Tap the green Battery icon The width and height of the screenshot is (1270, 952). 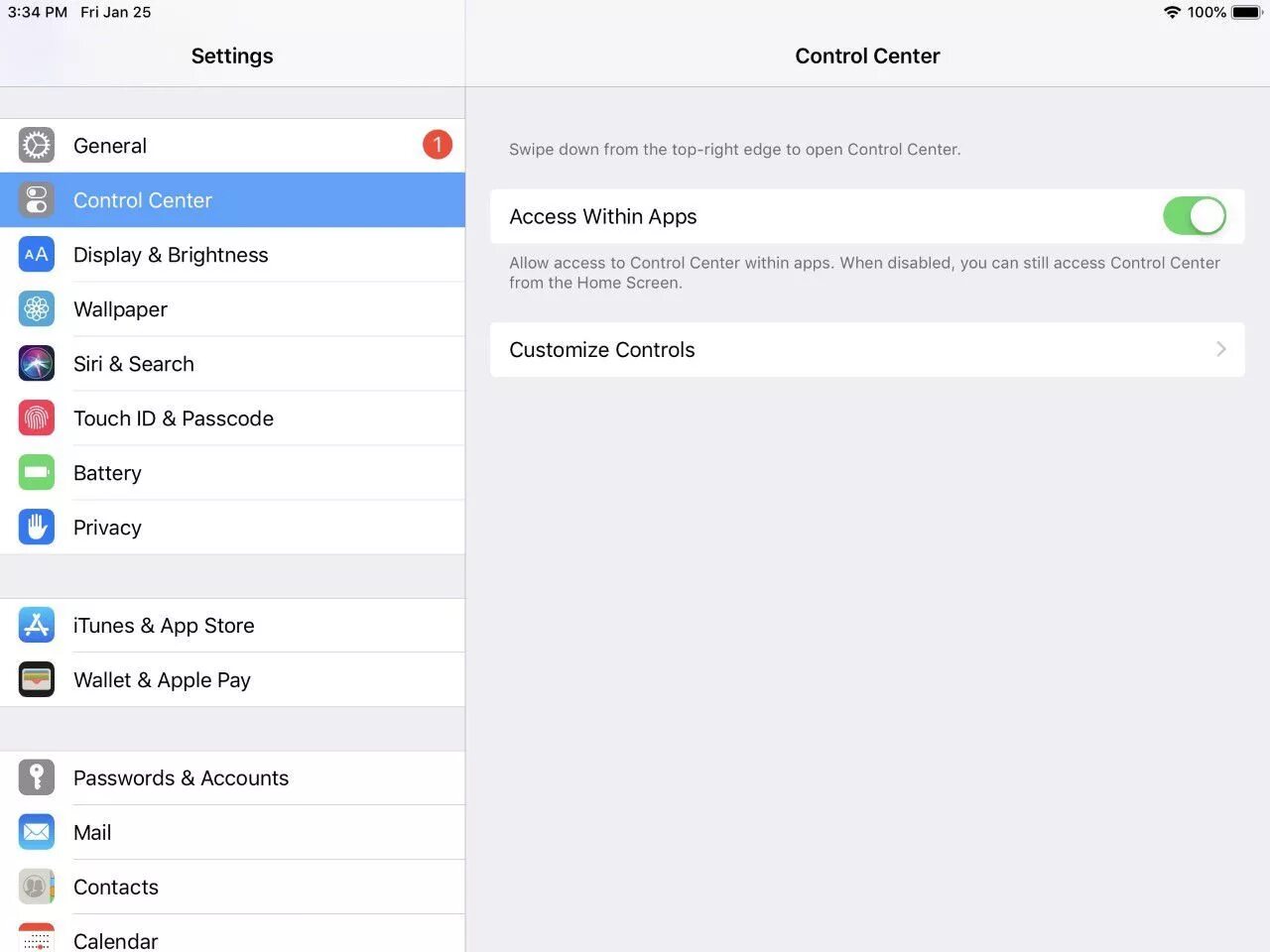(x=37, y=473)
